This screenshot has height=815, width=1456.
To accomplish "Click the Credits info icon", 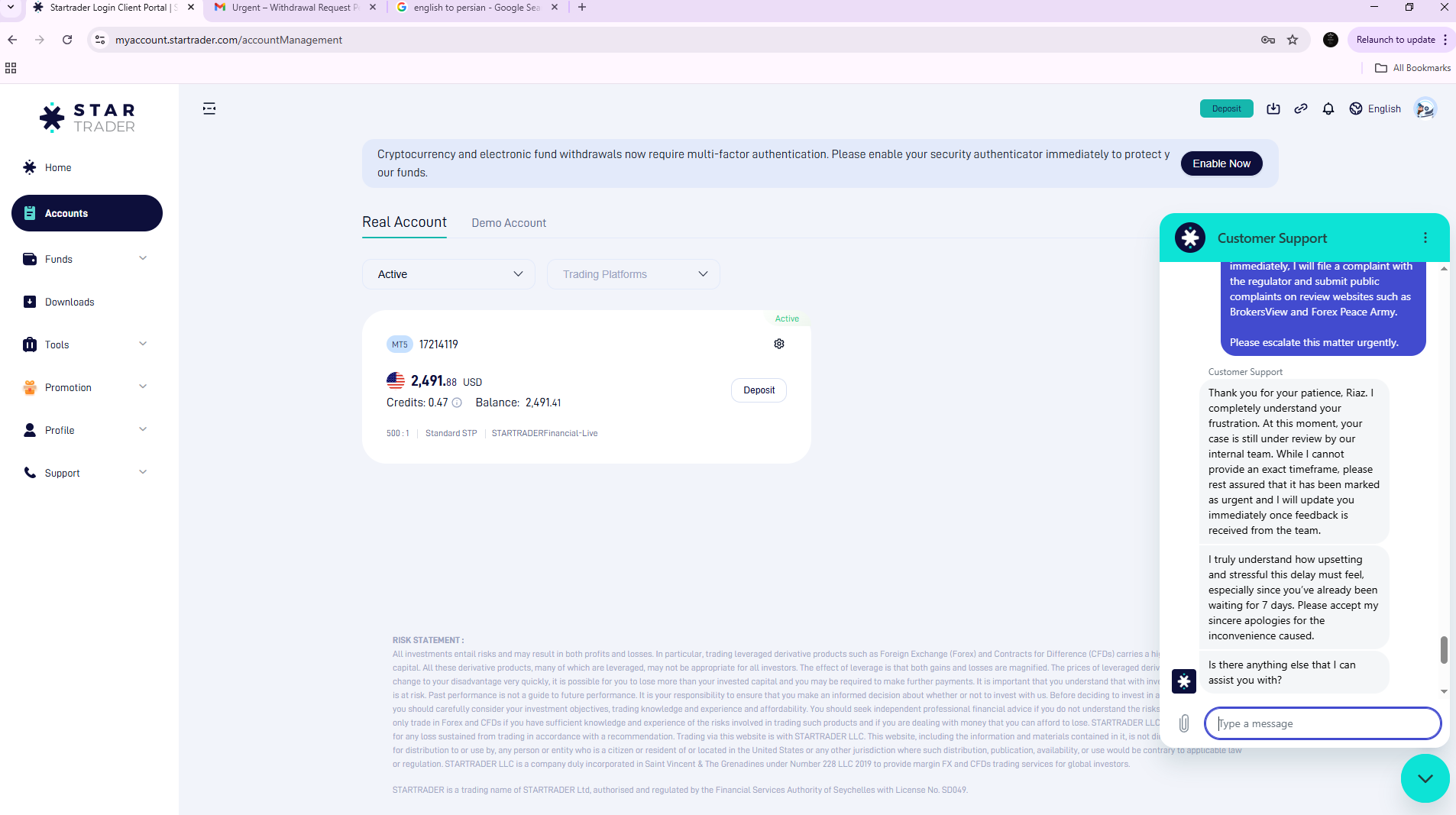I will (x=457, y=403).
